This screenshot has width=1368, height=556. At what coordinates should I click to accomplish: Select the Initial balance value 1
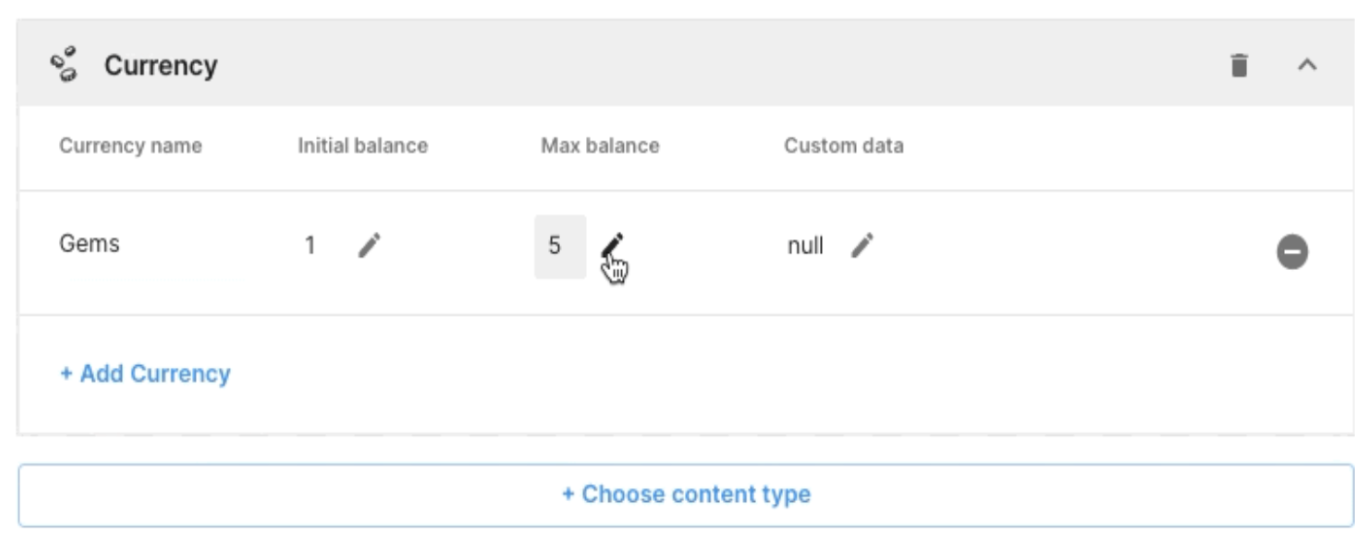click(310, 246)
